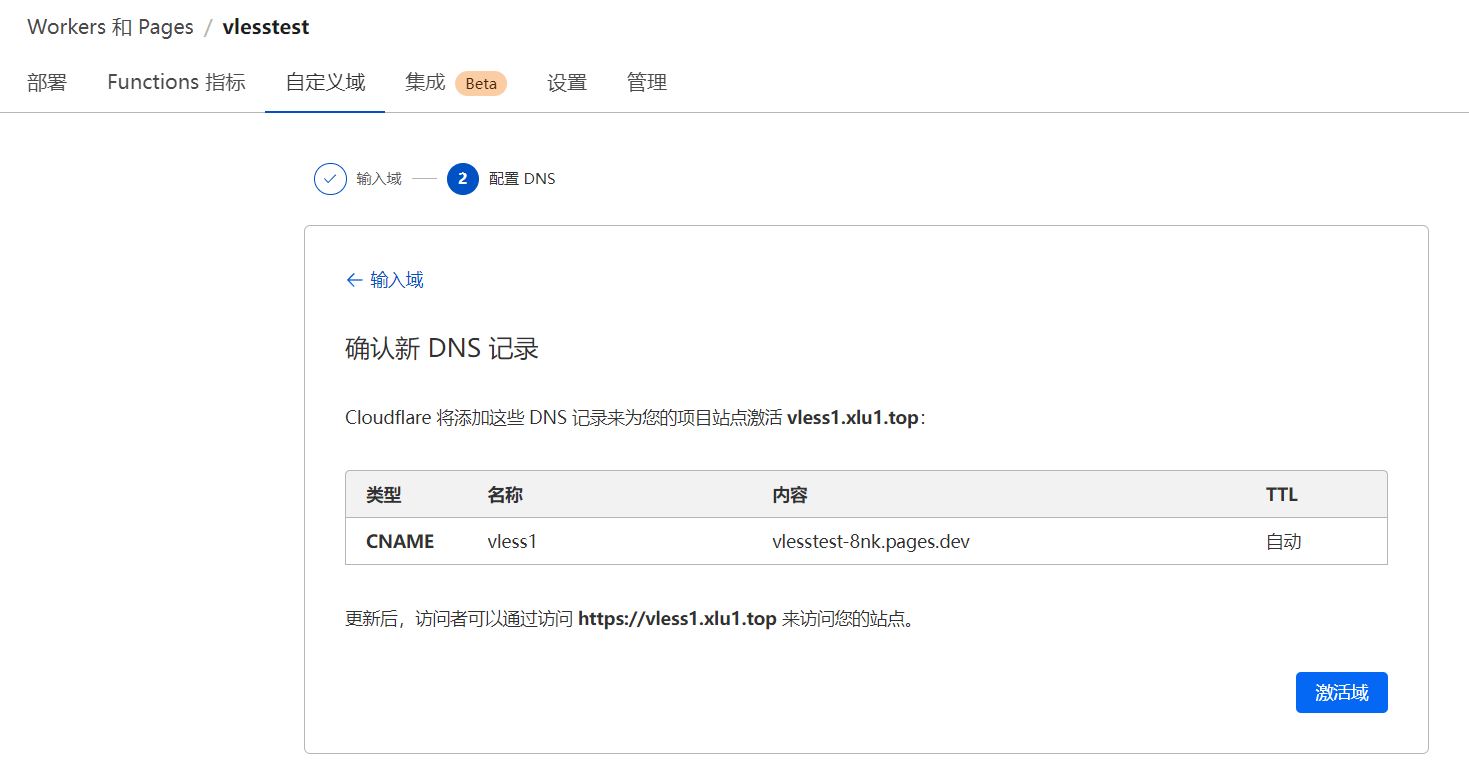This screenshot has height=781, width=1469.
Task: Open the 管理 tab
Action: pyautogui.click(x=647, y=83)
